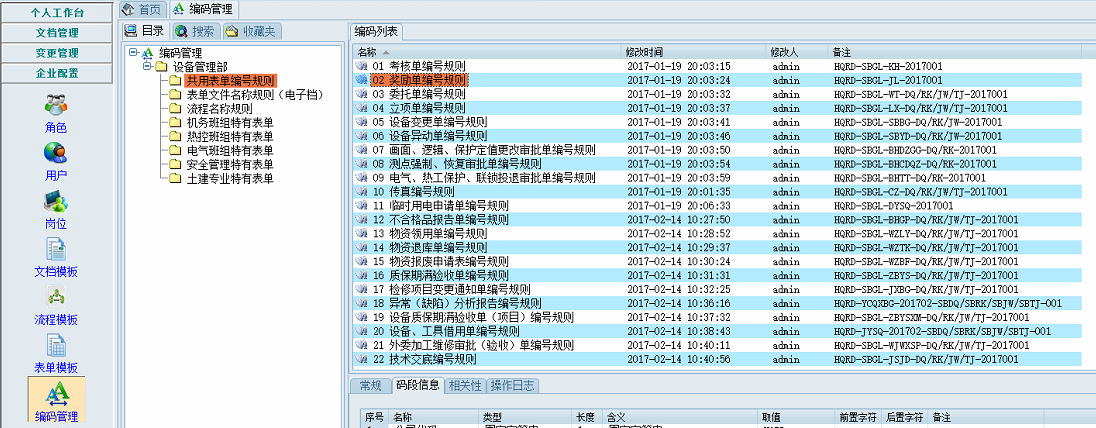Select 热控班组特有表单 folder in tree

point(229,136)
